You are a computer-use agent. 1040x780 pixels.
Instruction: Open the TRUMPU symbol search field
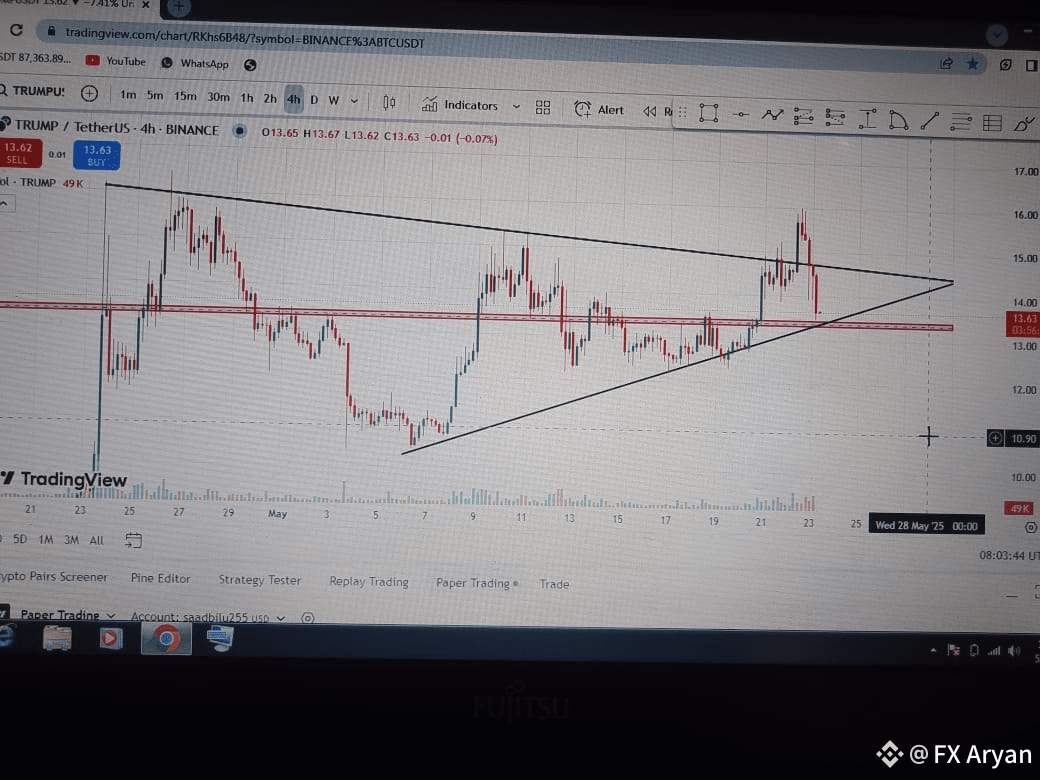[33, 91]
